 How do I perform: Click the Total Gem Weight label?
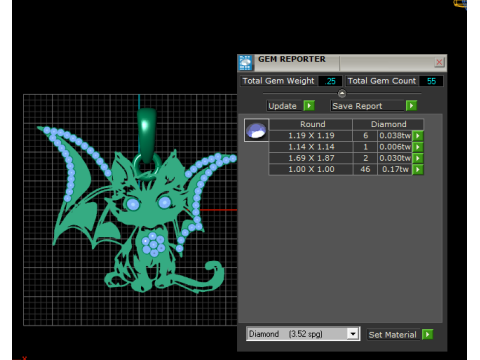[x=278, y=81]
